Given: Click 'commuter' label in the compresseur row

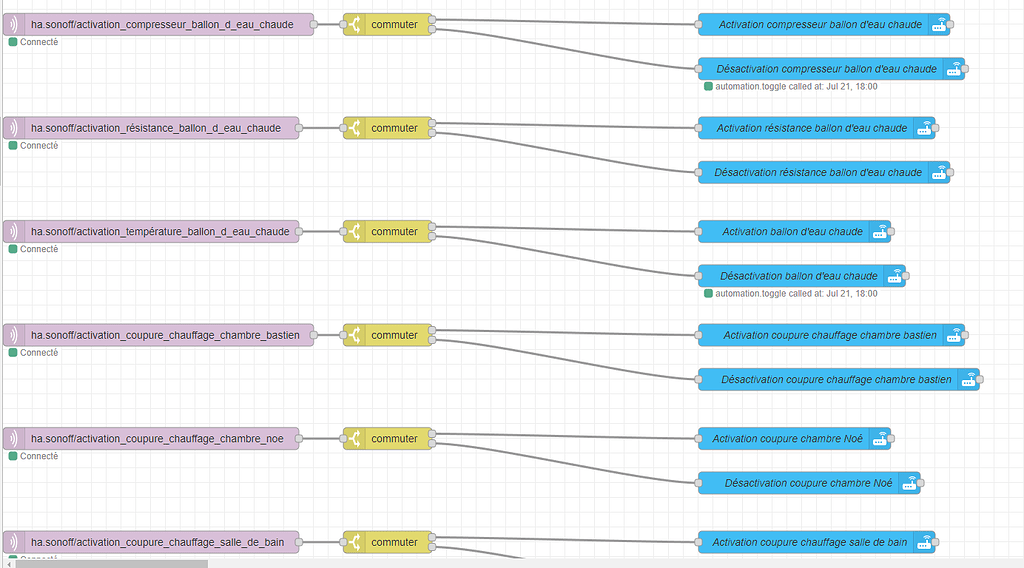Looking at the screenshot, I should (394, 25).
